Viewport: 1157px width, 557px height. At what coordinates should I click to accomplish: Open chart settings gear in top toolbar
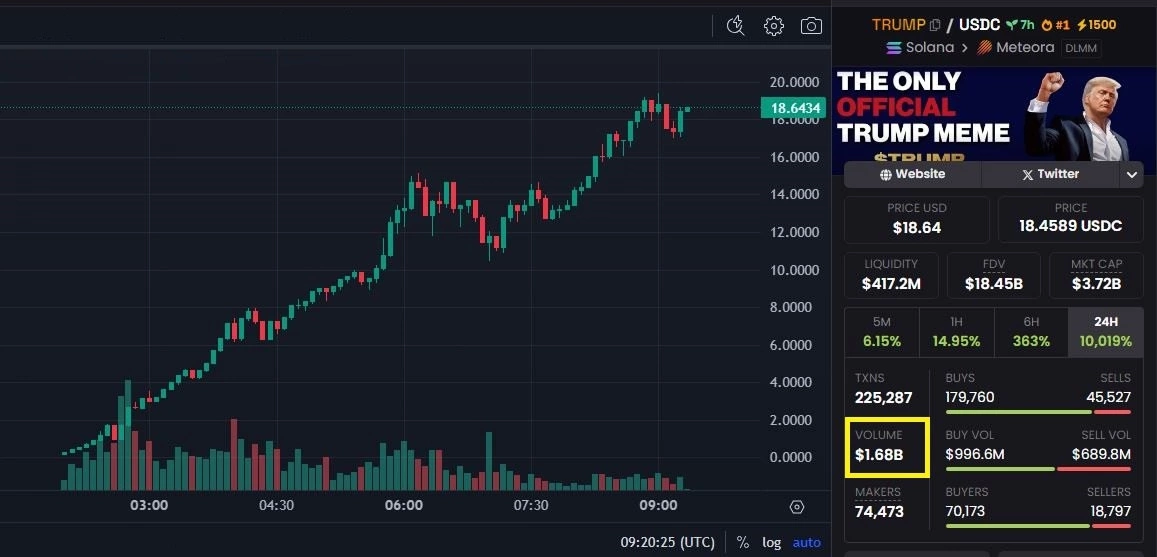(x=773, y=26)
